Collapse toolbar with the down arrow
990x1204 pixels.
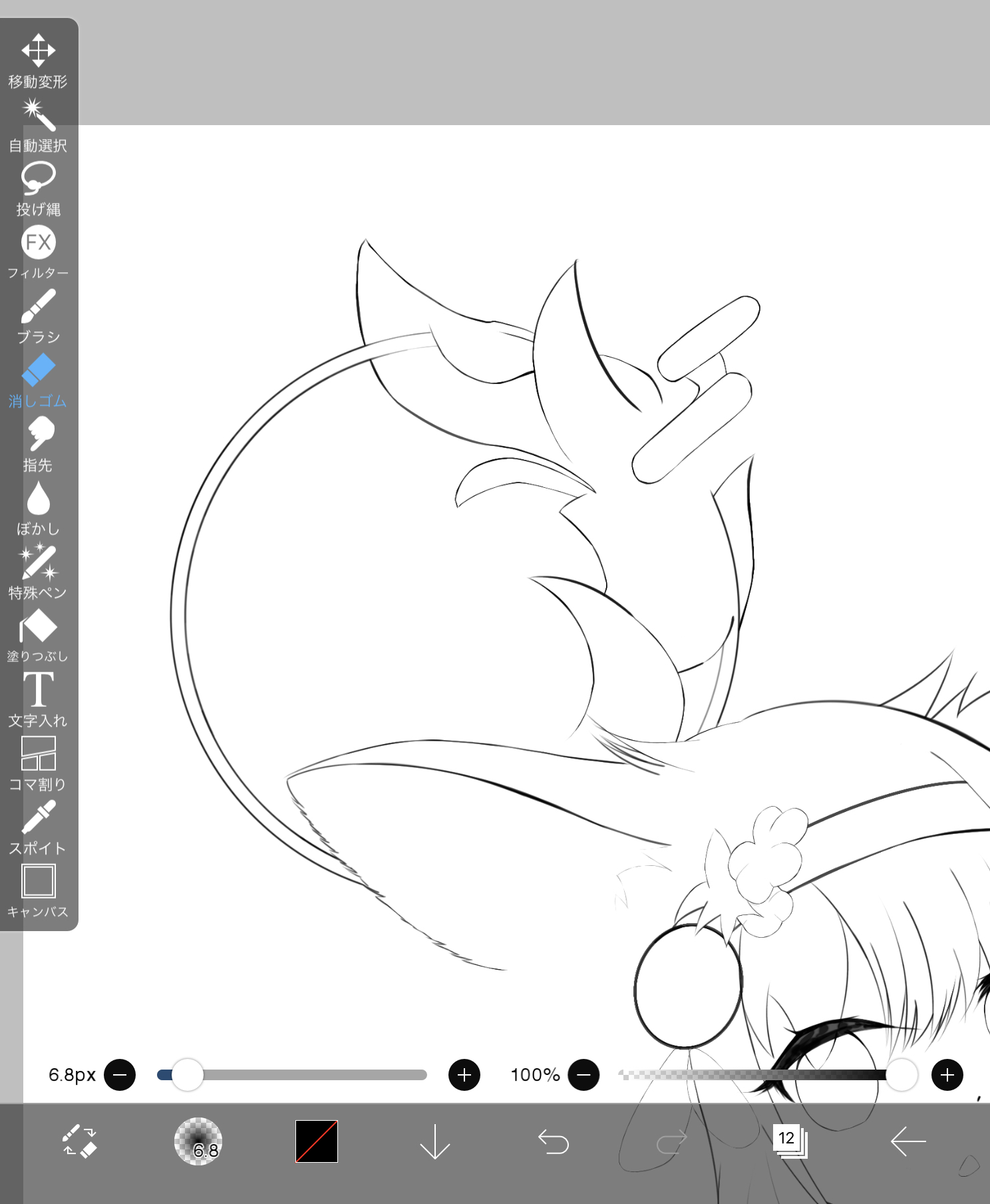[435, 1141]
